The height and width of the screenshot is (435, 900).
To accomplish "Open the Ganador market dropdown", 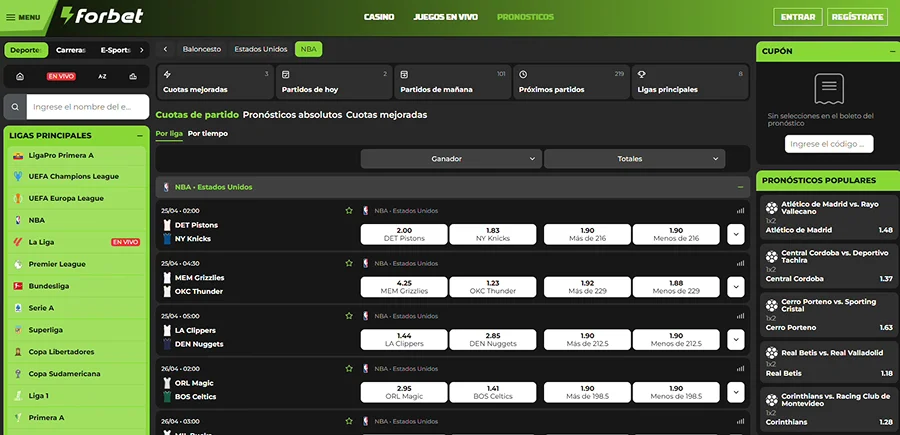I will point(451,159).
